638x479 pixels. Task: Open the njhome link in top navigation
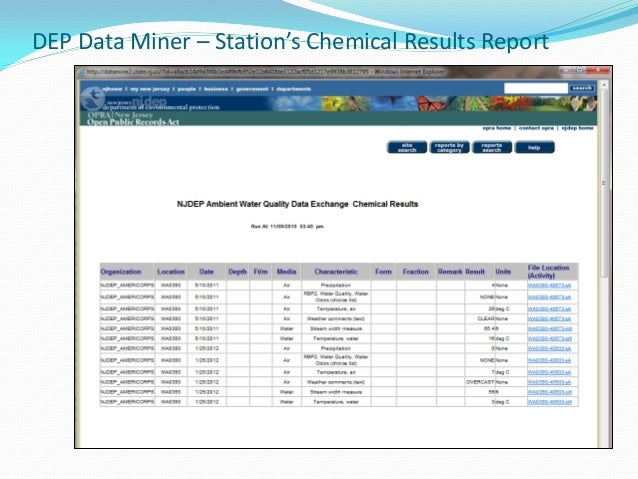click(x=112, y=89)
